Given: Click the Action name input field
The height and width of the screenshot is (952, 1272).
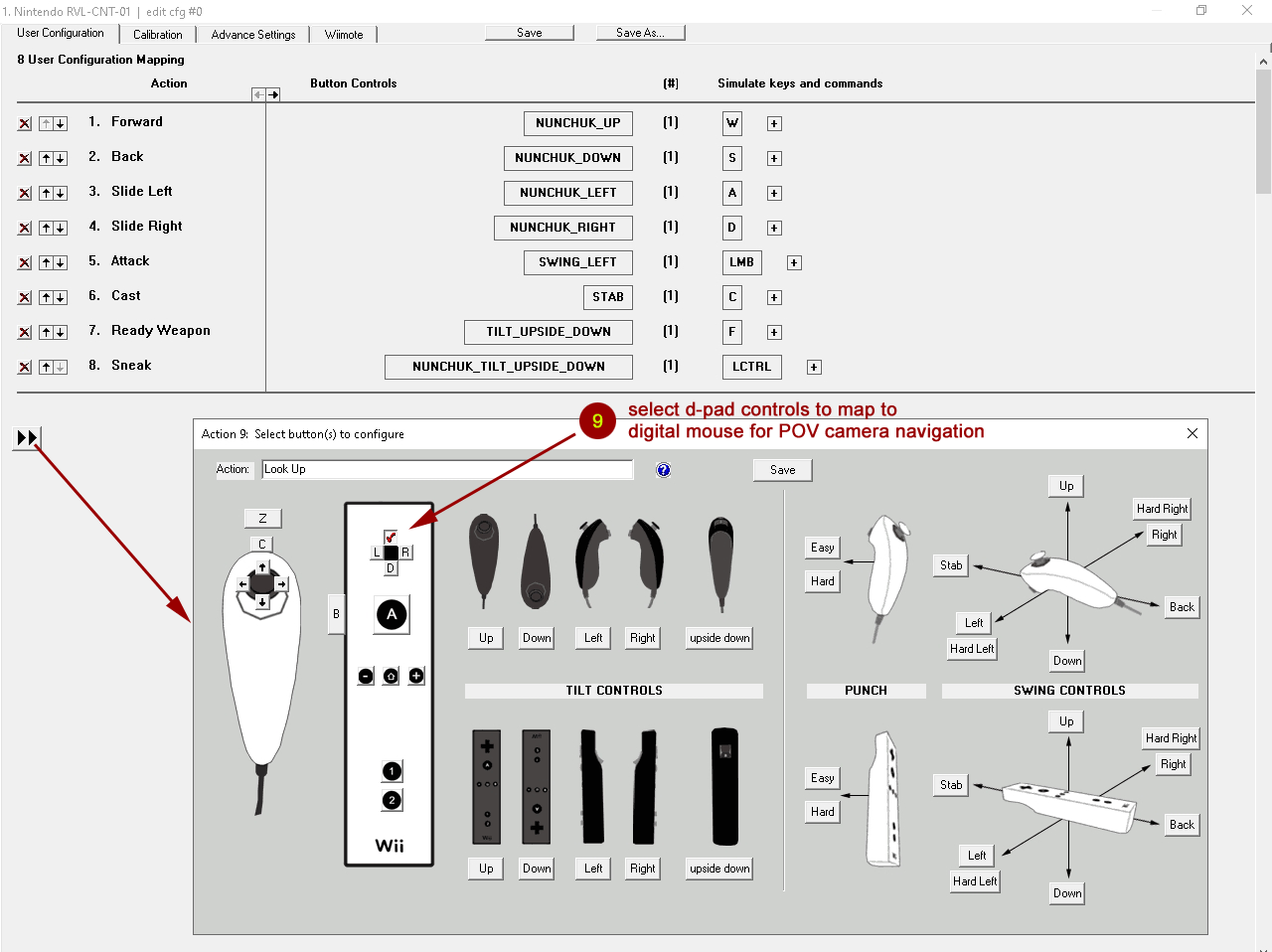Looking at the screenshot, I should point(447,469).
